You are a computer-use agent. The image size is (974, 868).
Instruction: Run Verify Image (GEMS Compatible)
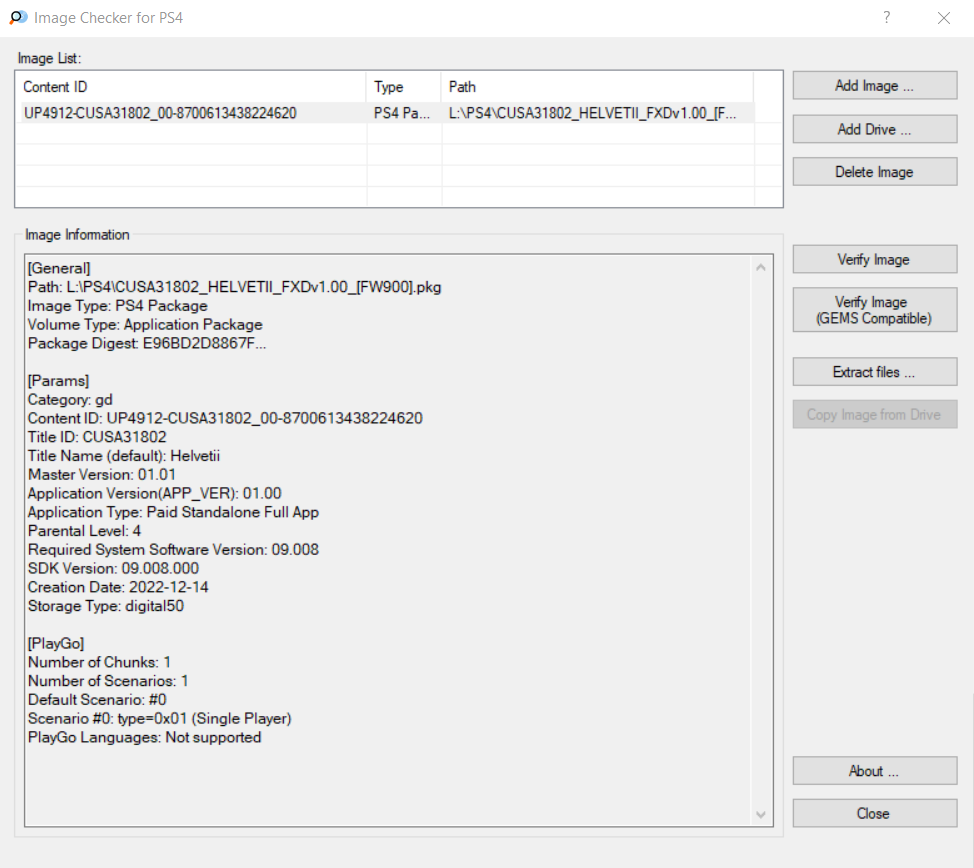click(874, 310)
